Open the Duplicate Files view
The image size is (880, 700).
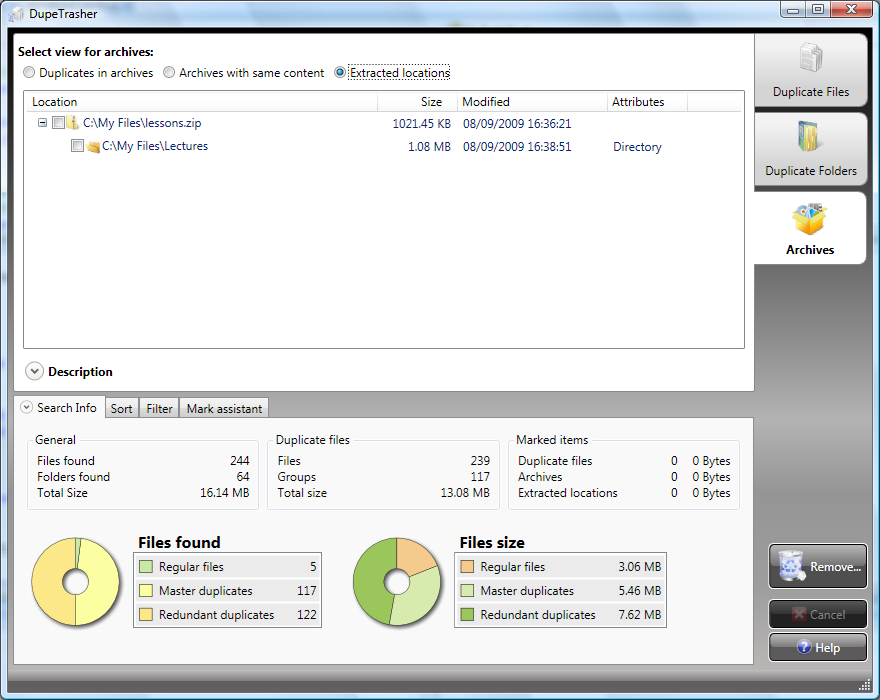tap(810, 70)
